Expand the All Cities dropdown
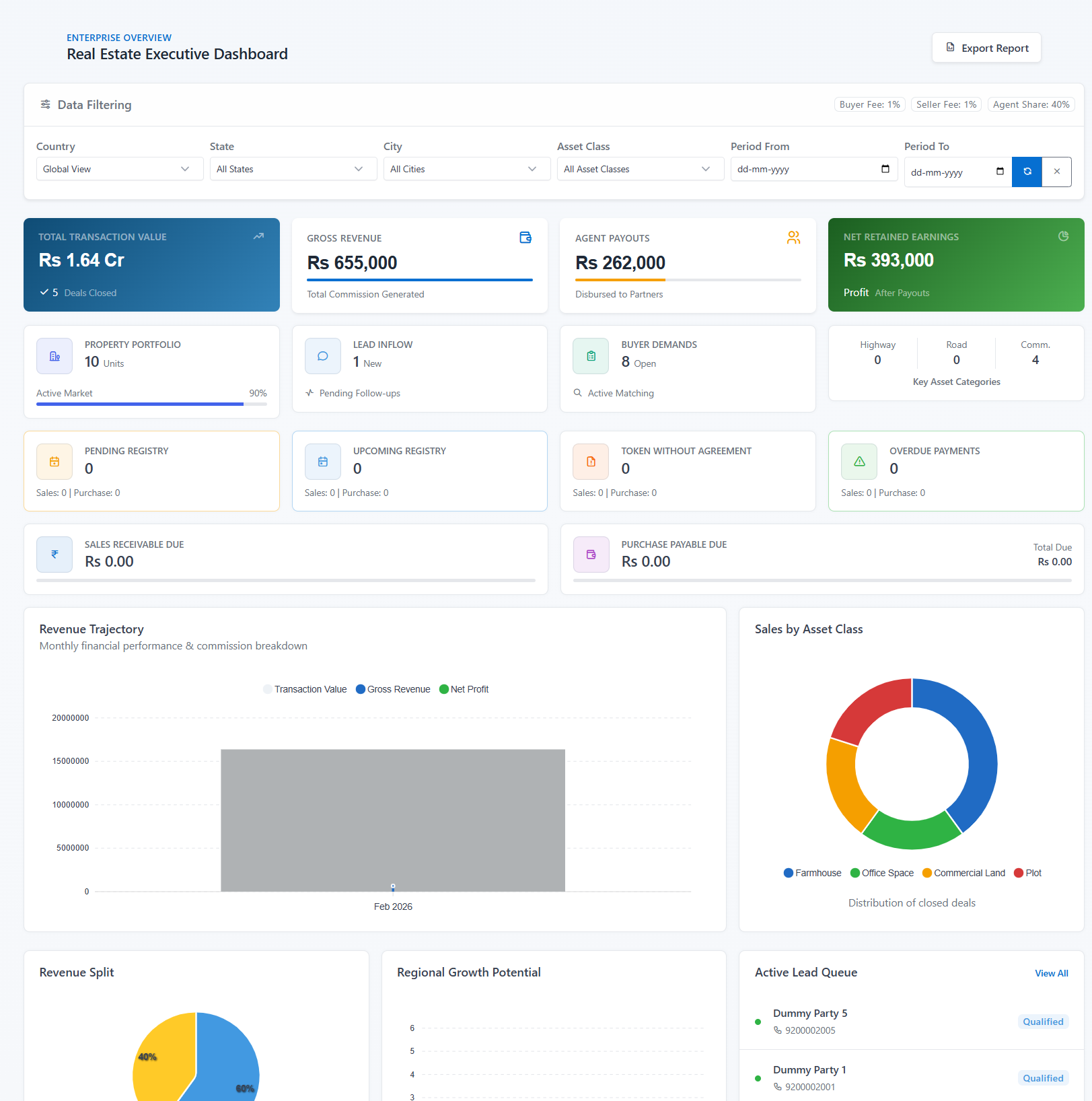The height and width of the screenshot is (1101, 1092). (x=467, y=169)
